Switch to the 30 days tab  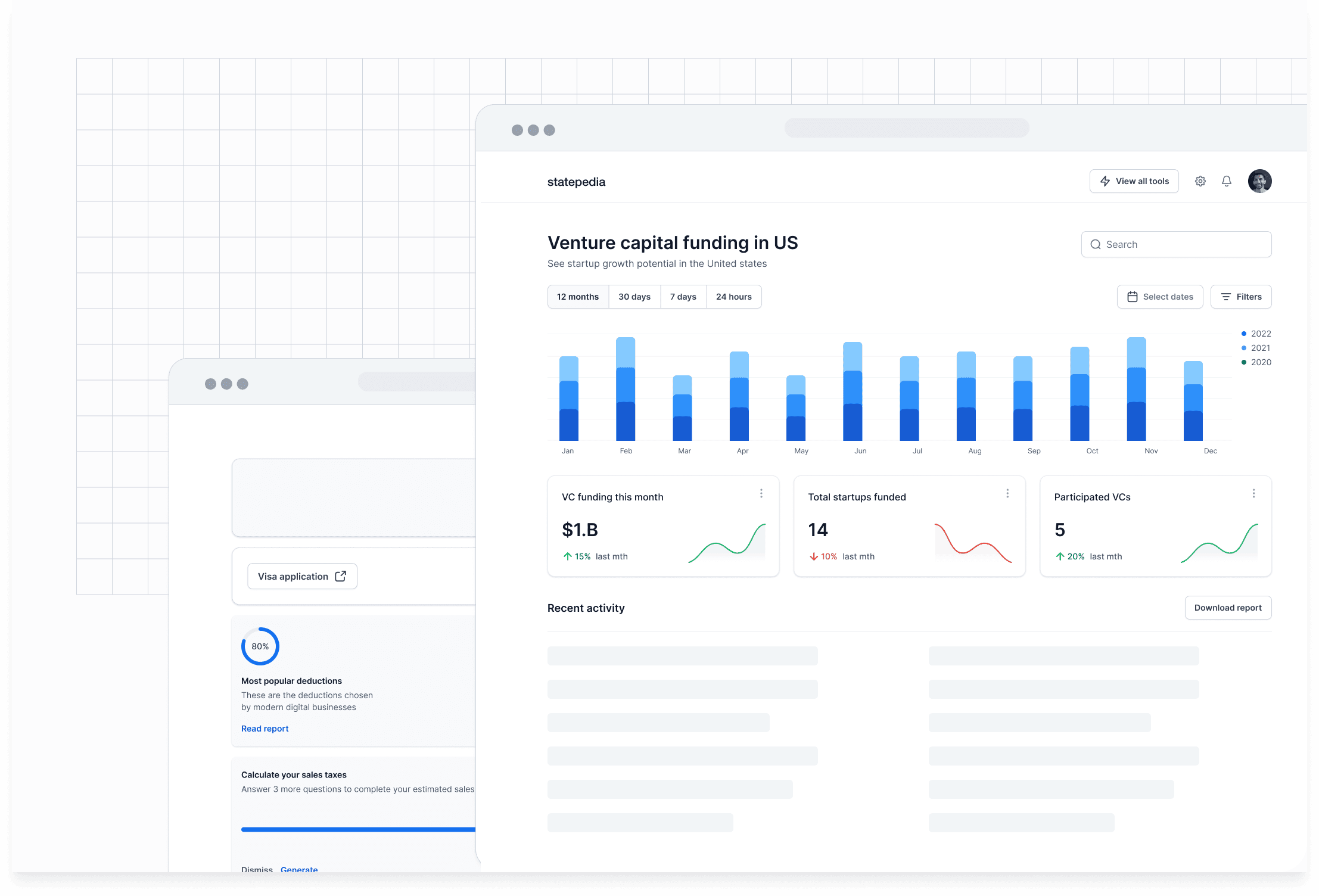(x=634, y=297)
